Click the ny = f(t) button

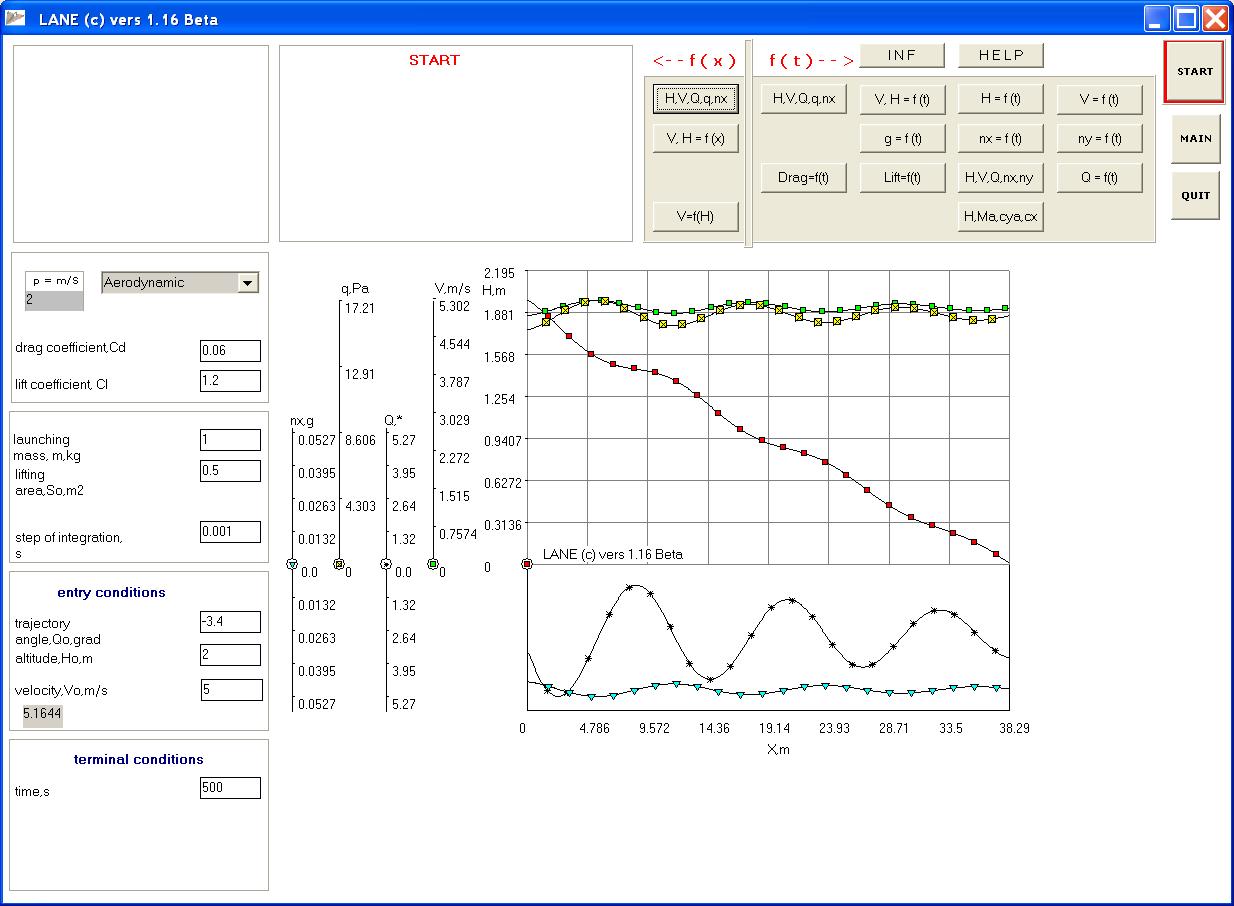[1099, 139]
